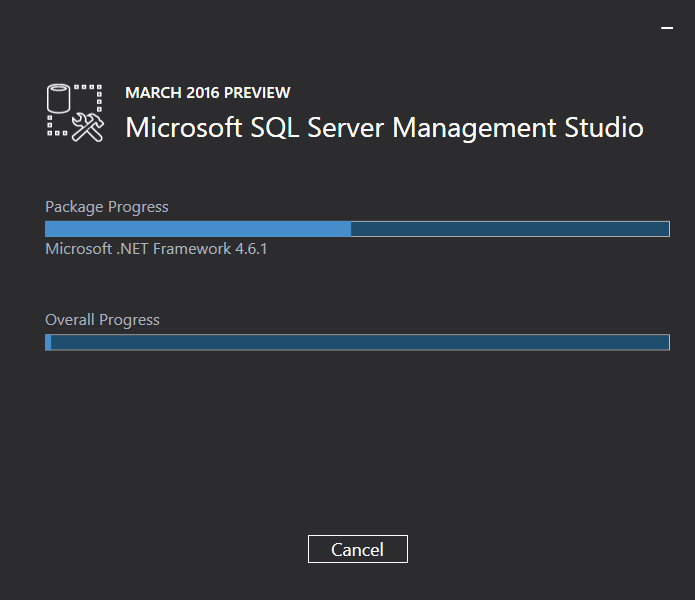The width and height of the screenshot is (695, 600).
Task: Click the 'Package Progress' label
Action: [x=107, y=207]
